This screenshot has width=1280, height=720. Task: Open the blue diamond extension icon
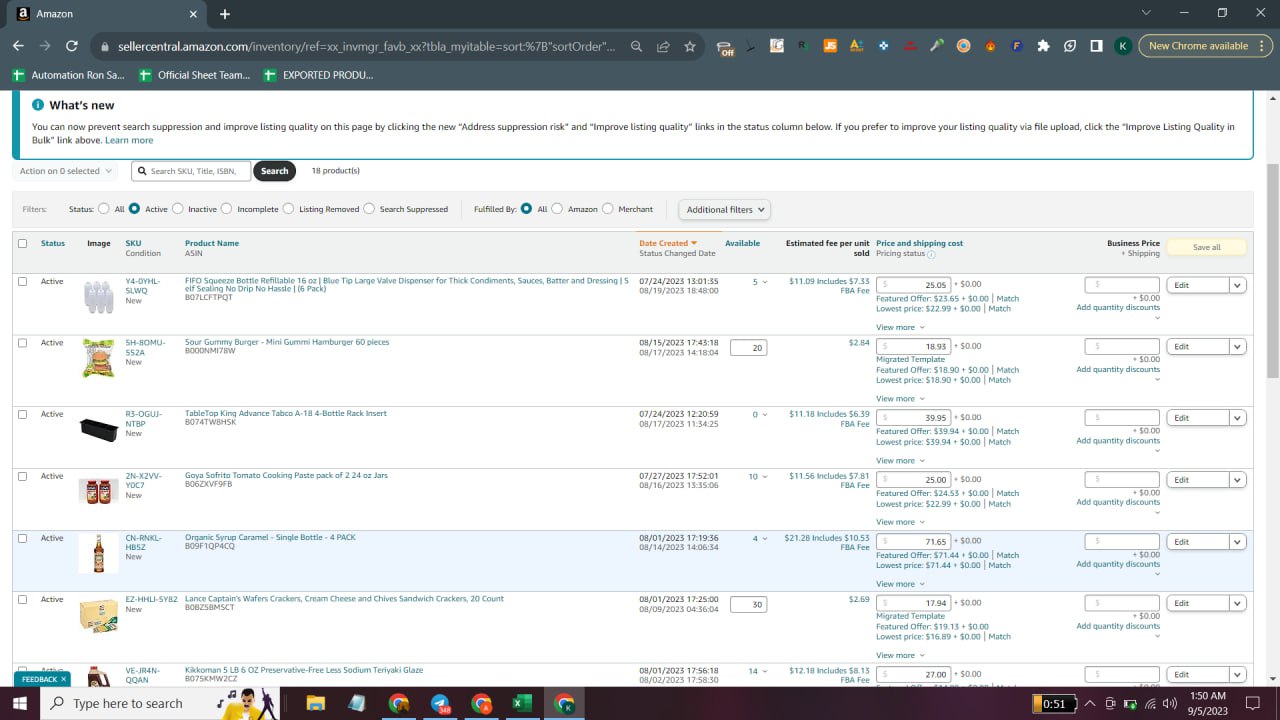tap(883, 46)
